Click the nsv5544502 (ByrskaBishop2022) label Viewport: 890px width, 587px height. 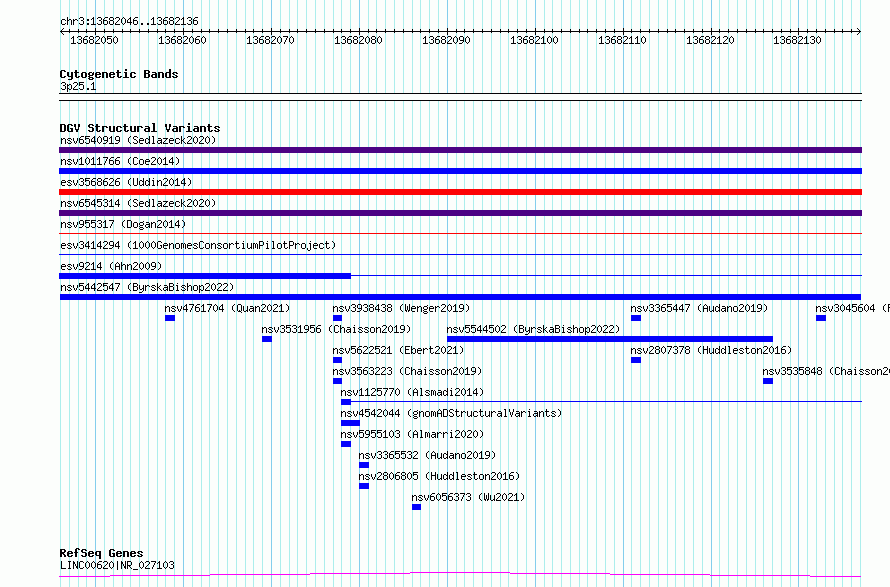pos(533,329)
